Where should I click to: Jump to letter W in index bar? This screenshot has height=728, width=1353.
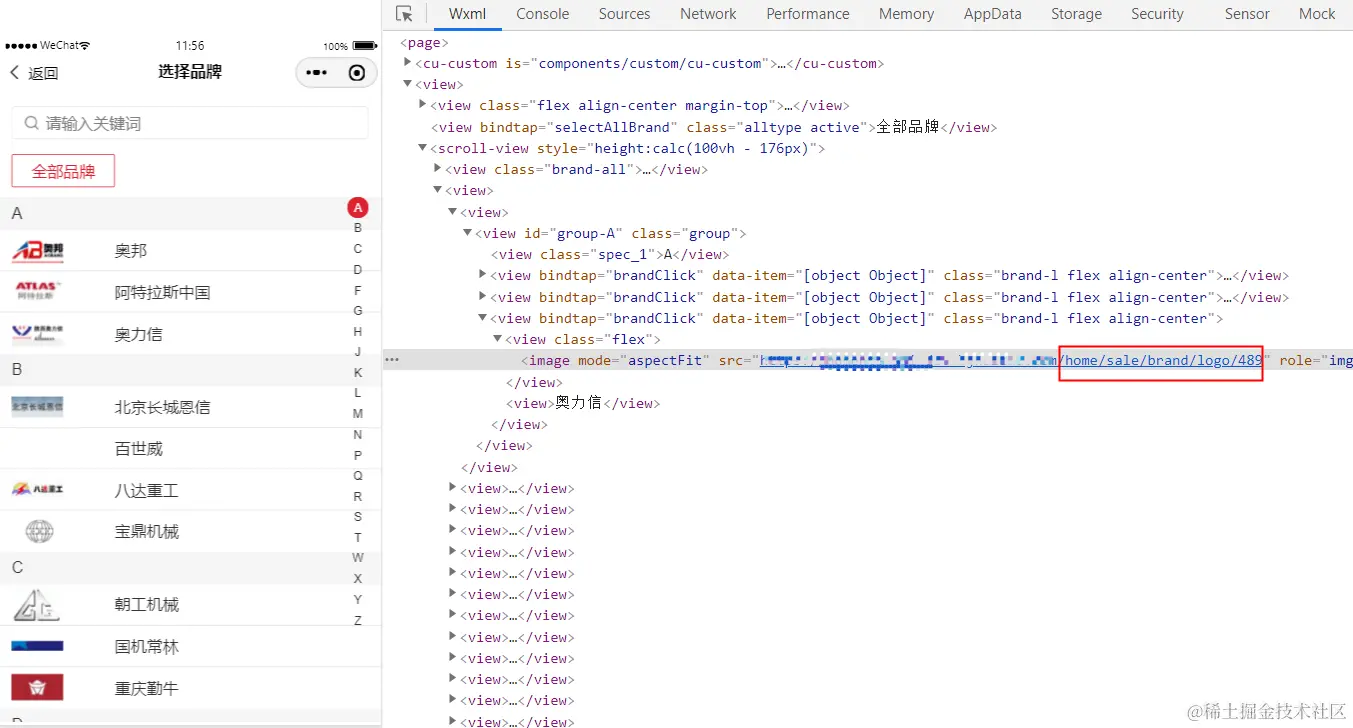click(358, 558)
